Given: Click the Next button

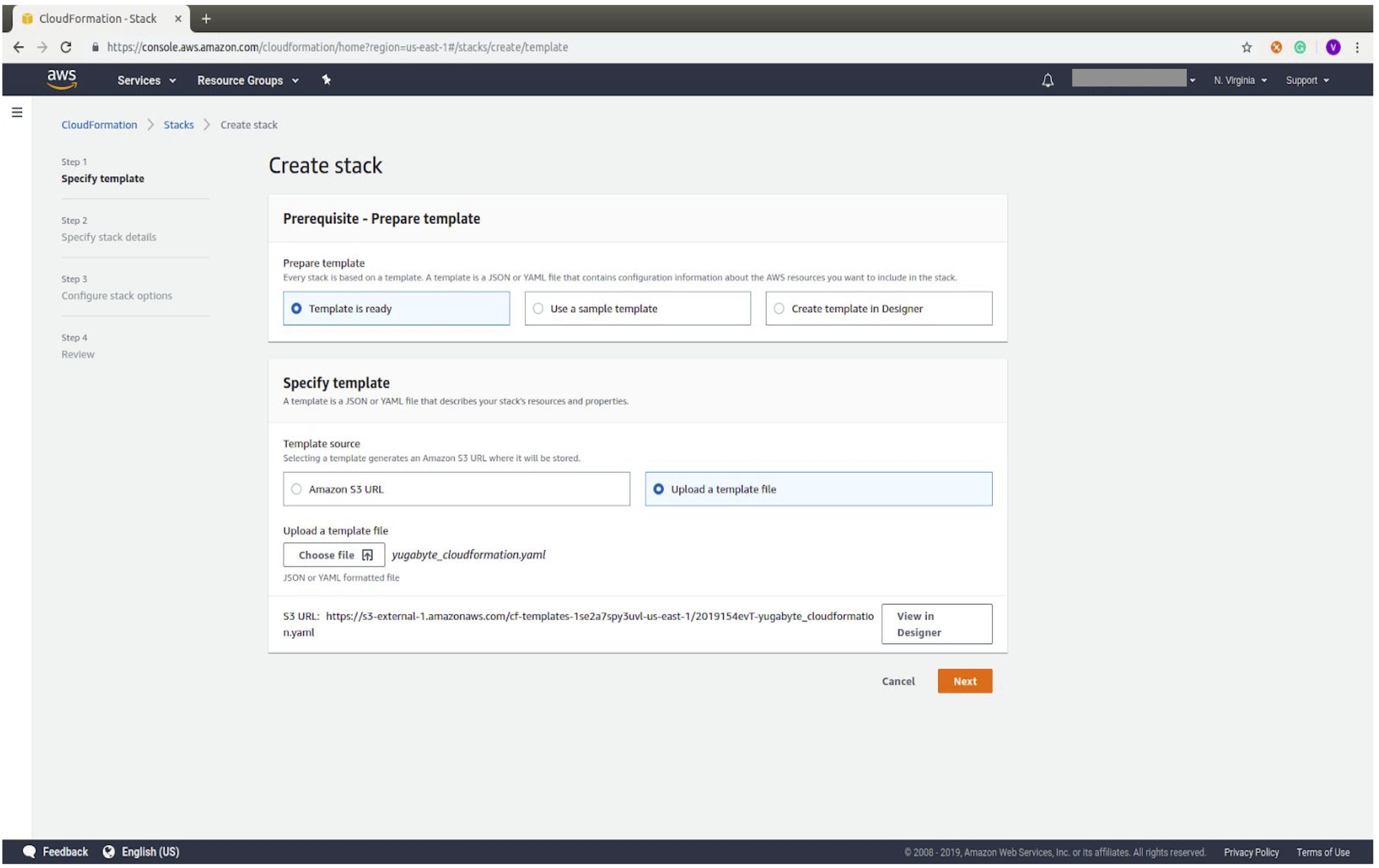Looking at the screenshot, I should [964, 681].
